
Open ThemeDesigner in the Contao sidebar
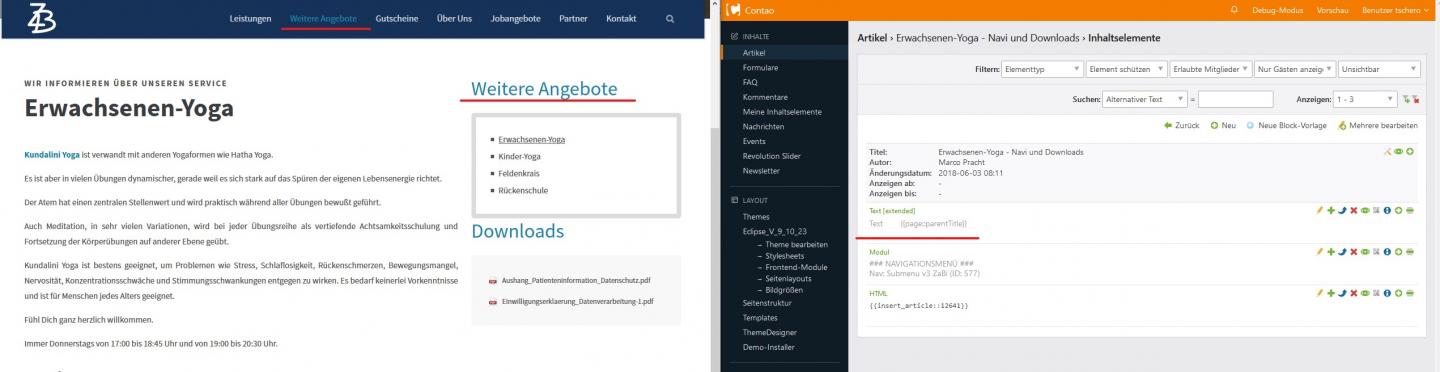(770, 332)
